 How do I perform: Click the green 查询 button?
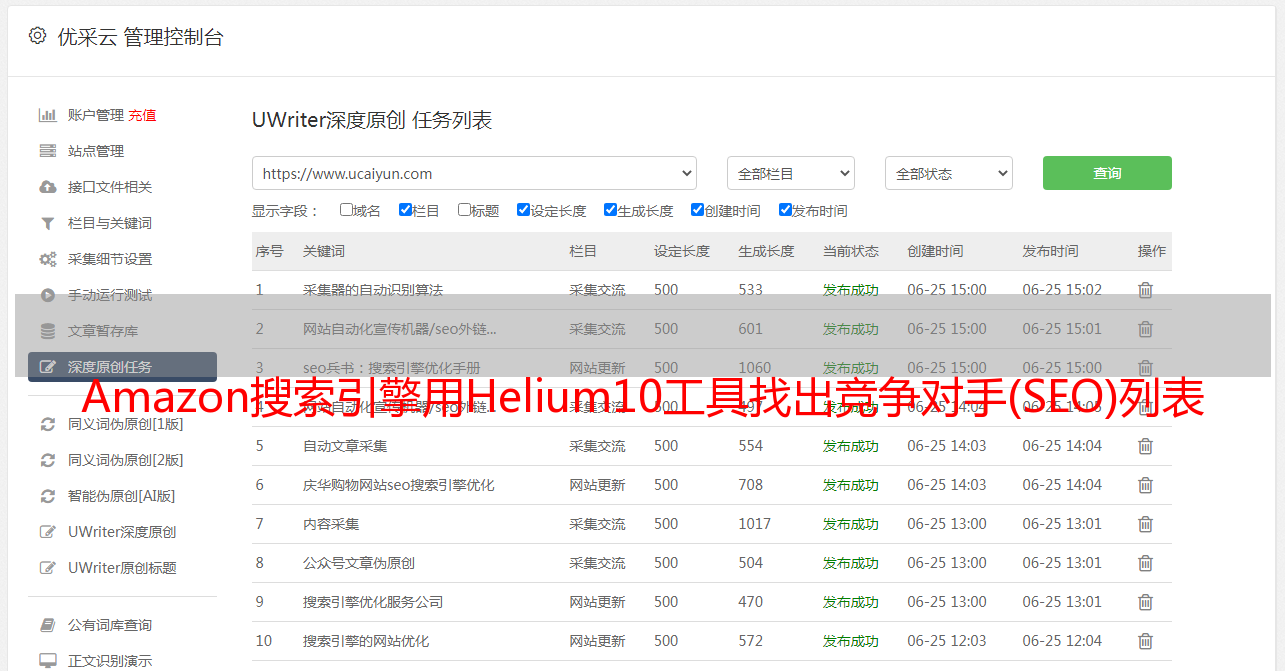pyautogui.click(x=1107, y=173)
